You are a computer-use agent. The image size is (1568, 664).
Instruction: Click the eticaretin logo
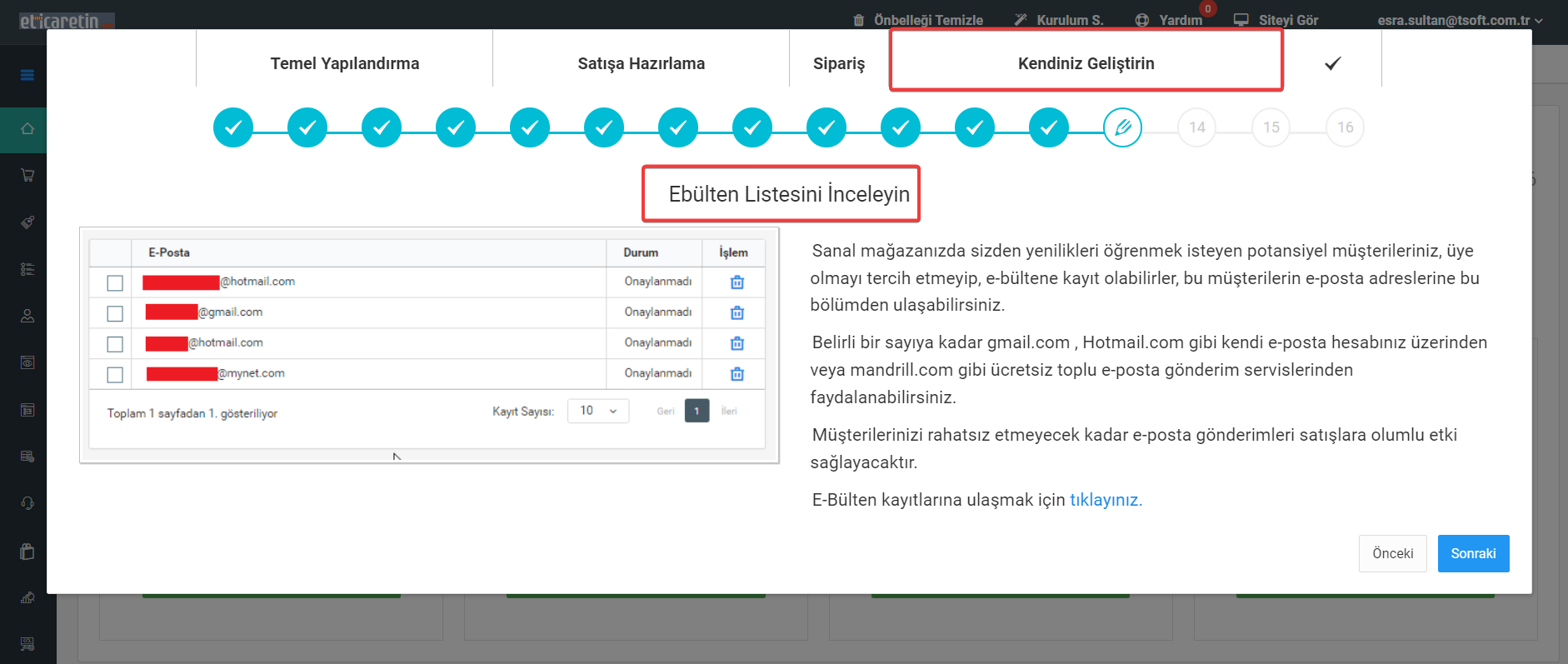67,21
